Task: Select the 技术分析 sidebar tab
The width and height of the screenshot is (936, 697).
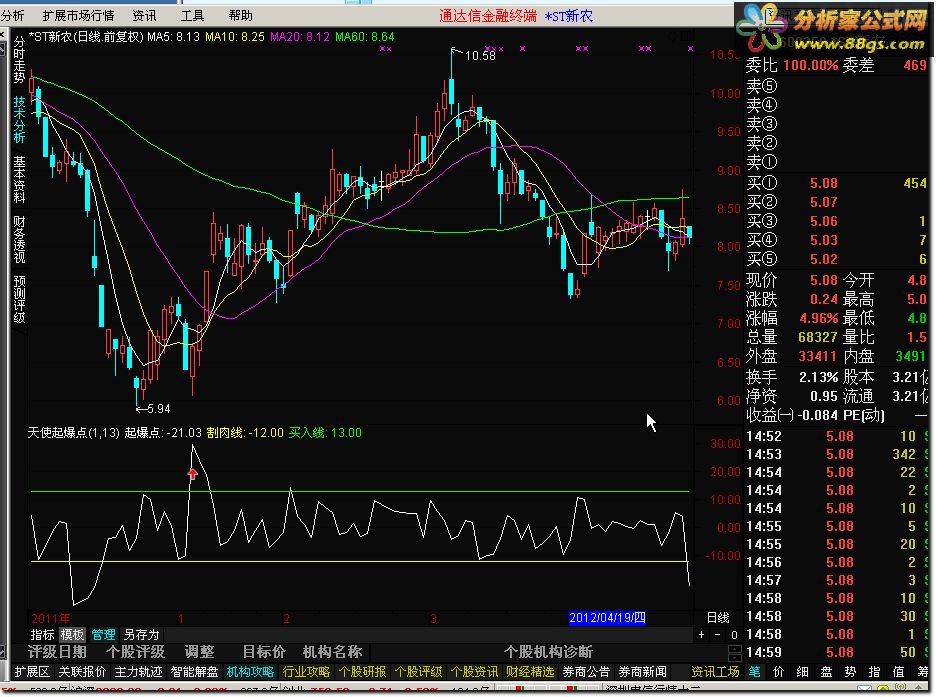Action: [x=19, y=119]
